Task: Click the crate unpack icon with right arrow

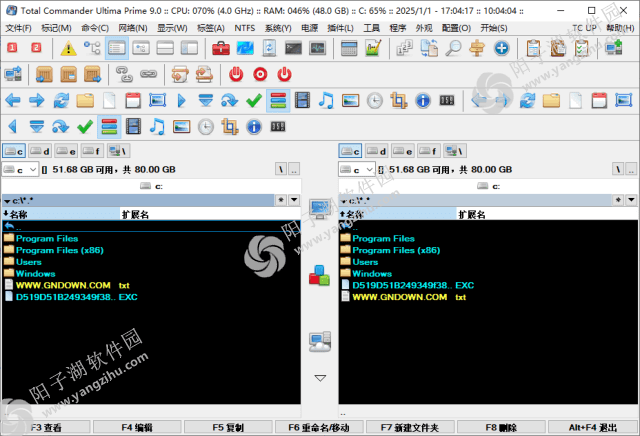Action: click(92, 74)
